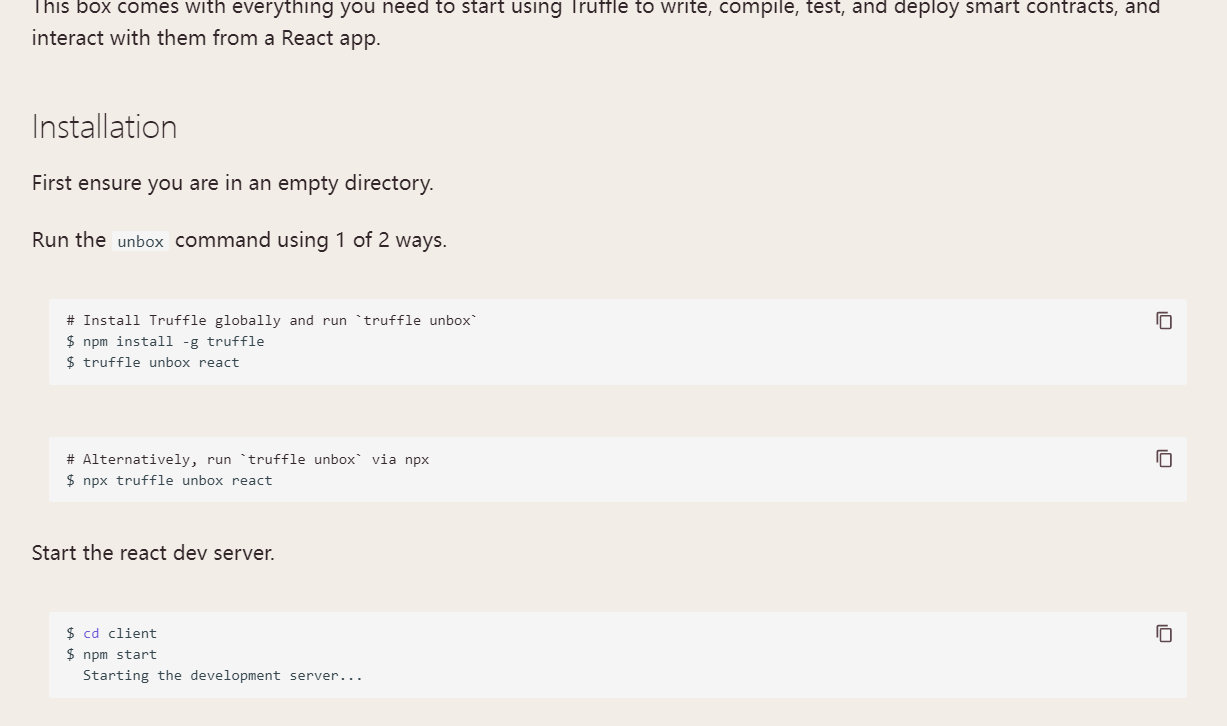Click 'First ensure you are in an empty directory'
This screenshot has height=726, width=1227.
click(x=232, y=183)
